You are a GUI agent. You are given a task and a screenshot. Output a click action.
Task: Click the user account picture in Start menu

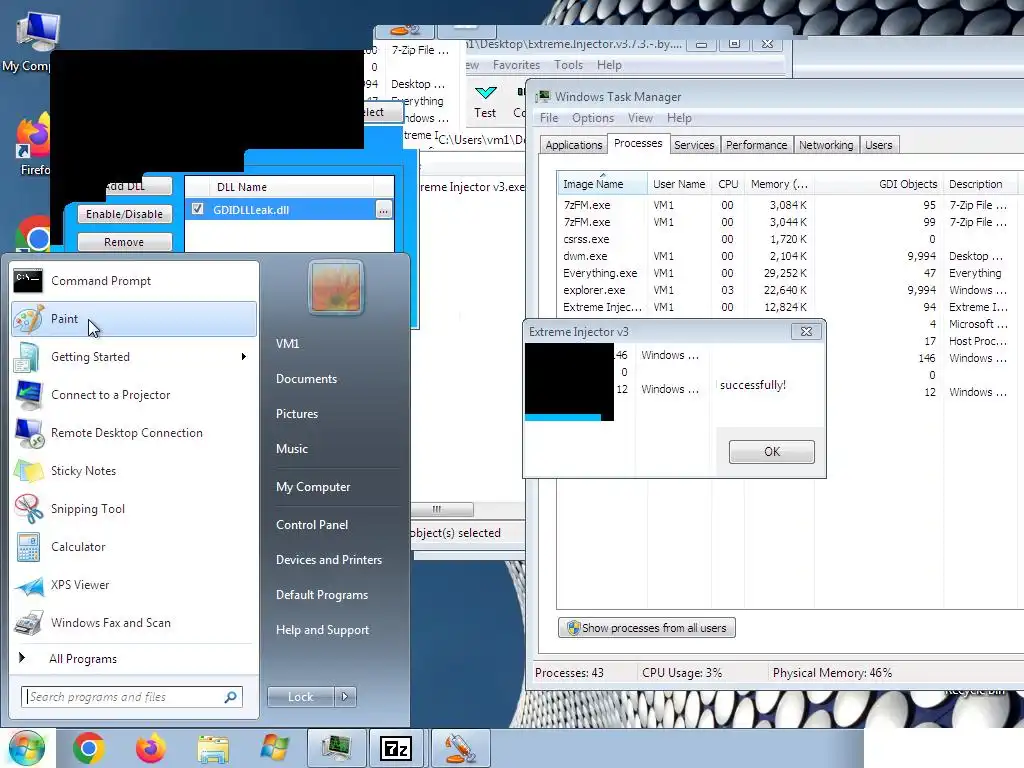click(336, 287)
